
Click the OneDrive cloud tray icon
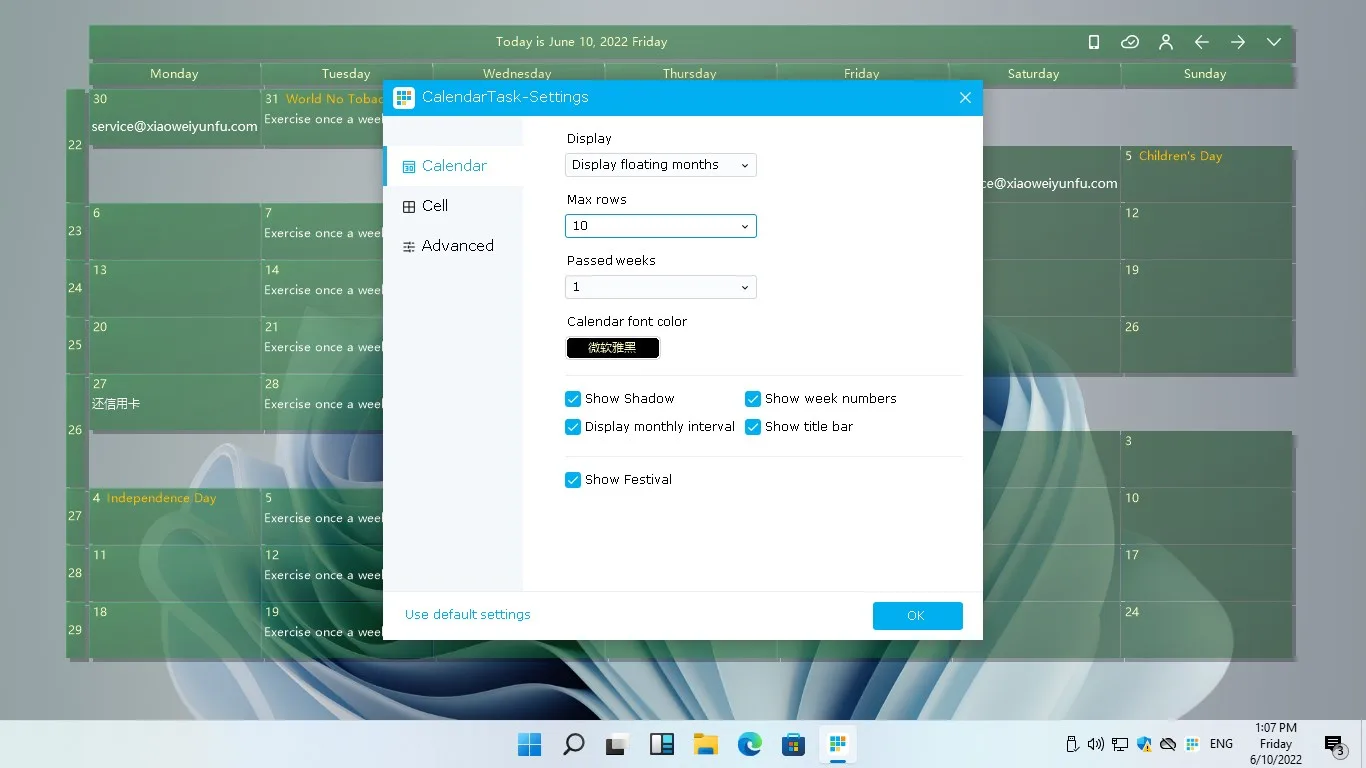point(1168,744)
